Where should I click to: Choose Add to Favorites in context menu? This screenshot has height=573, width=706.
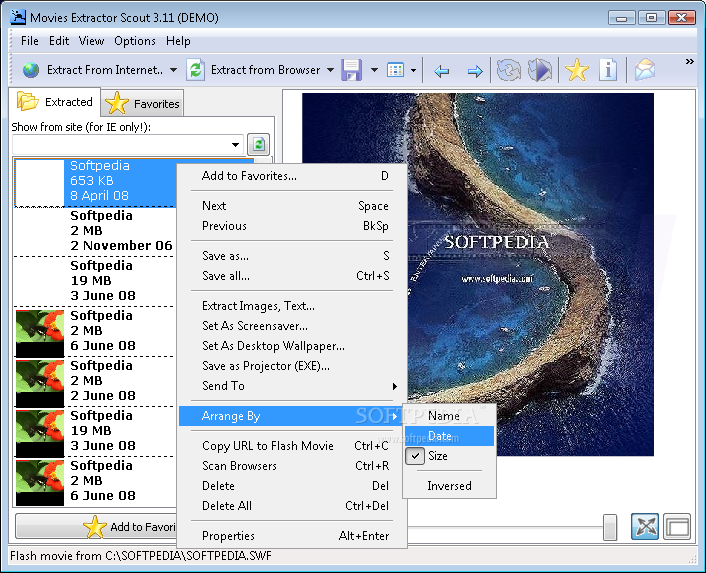click(293, 176)
